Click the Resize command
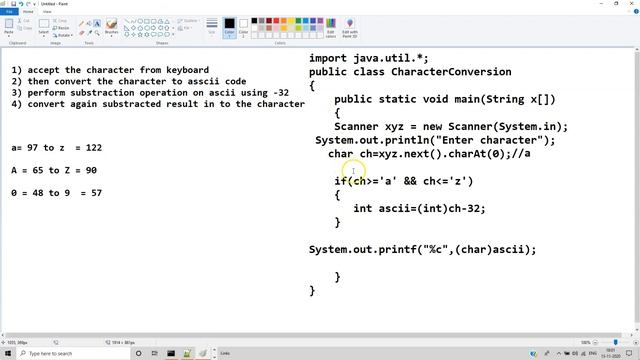The height and width of the screenshot is (360, 640). tap(61, 28)
